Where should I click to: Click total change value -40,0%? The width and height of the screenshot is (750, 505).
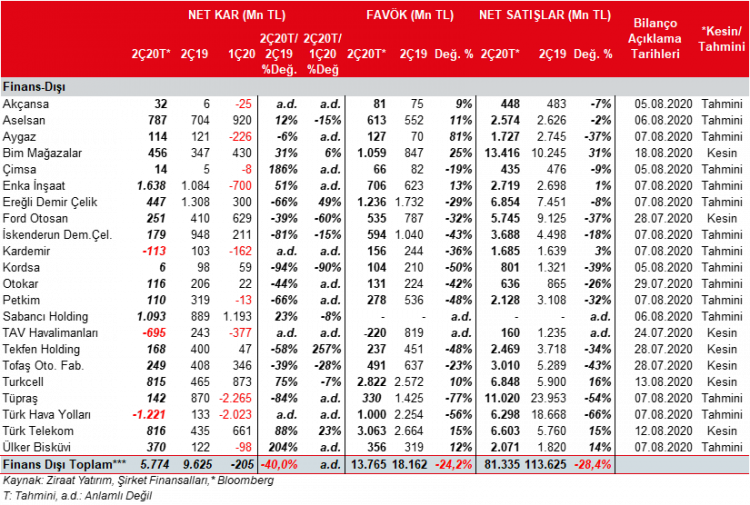[279, 464]
